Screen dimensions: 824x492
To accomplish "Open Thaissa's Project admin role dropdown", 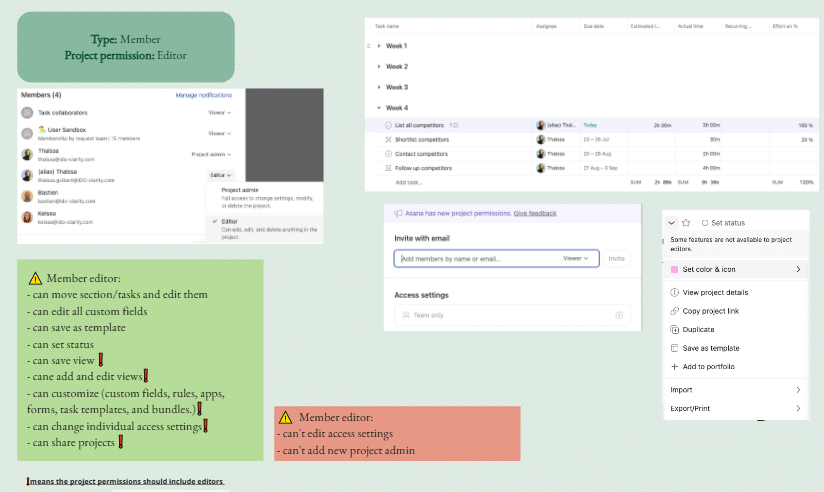I will [211, 155].
